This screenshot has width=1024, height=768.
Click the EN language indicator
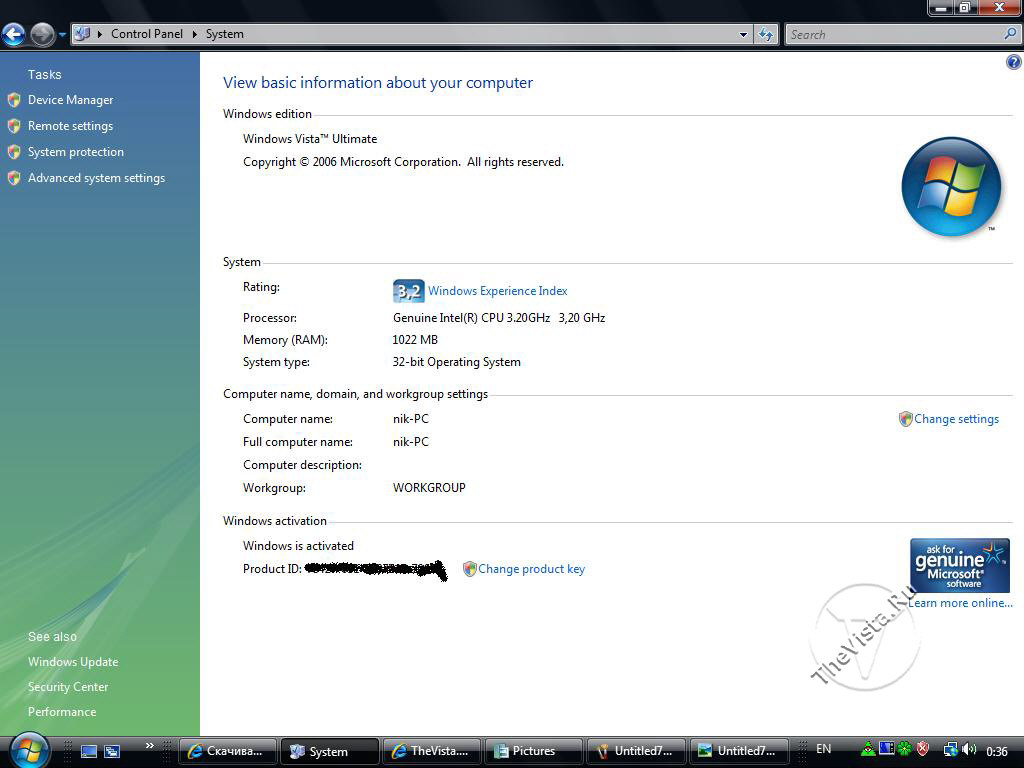point(824,749)
